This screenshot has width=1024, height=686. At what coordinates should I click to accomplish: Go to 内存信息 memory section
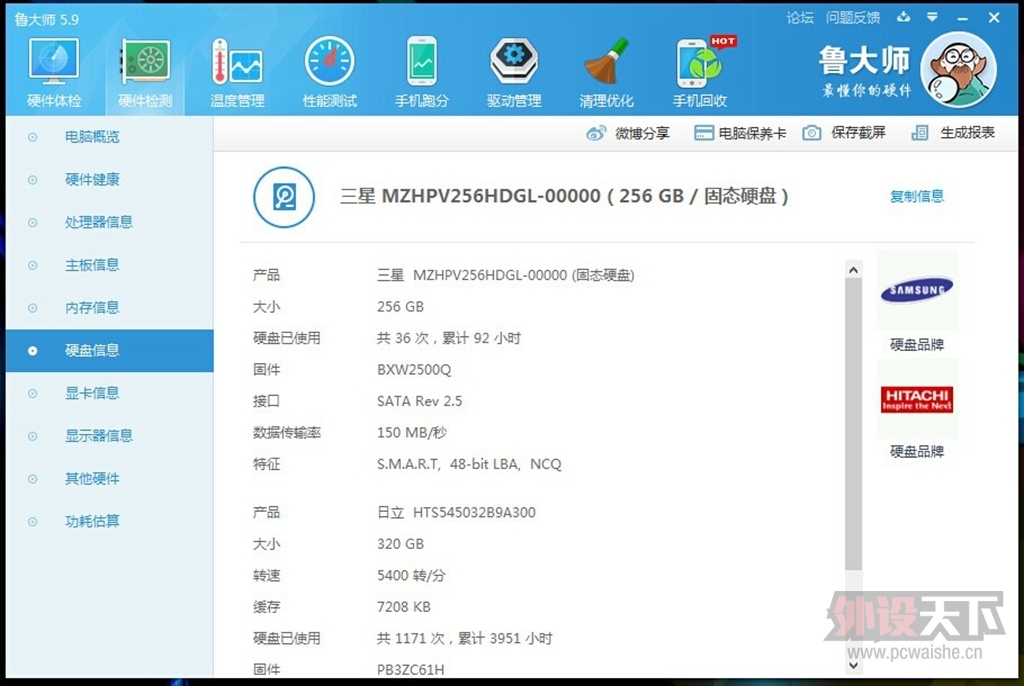coord(92,308)
